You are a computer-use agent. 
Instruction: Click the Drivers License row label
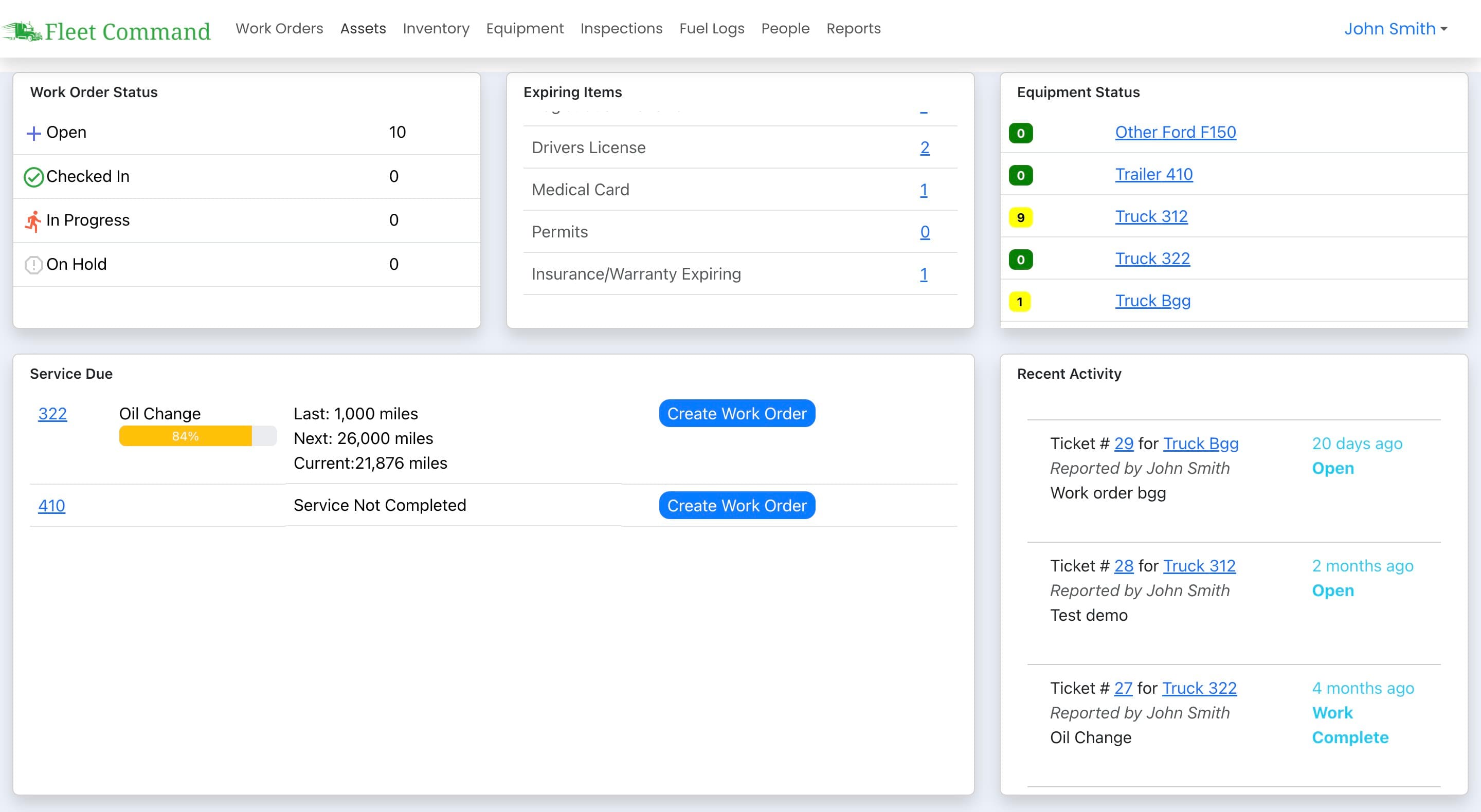tap(589, 147)
